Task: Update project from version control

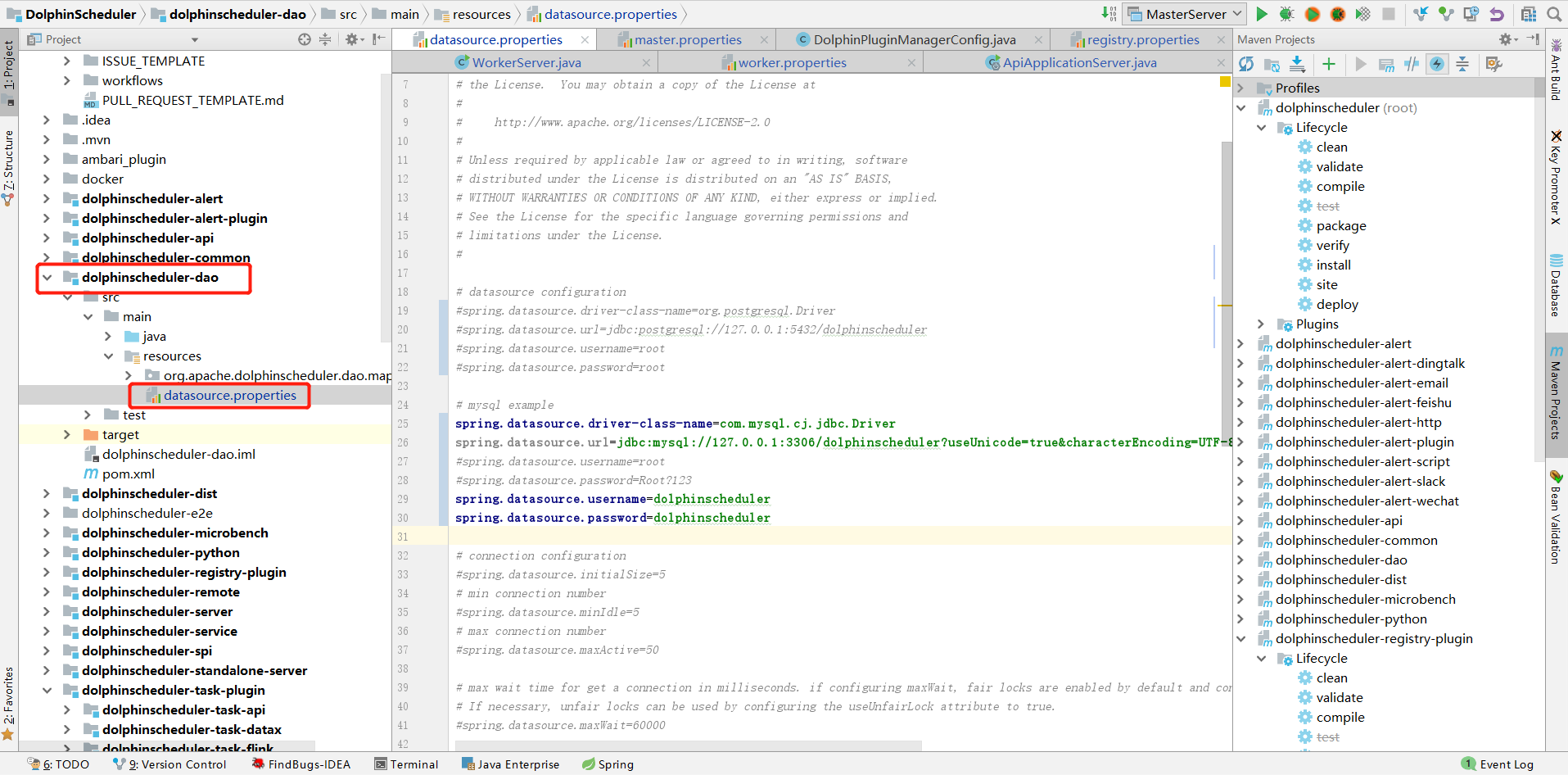Action: coord(1421,14)
